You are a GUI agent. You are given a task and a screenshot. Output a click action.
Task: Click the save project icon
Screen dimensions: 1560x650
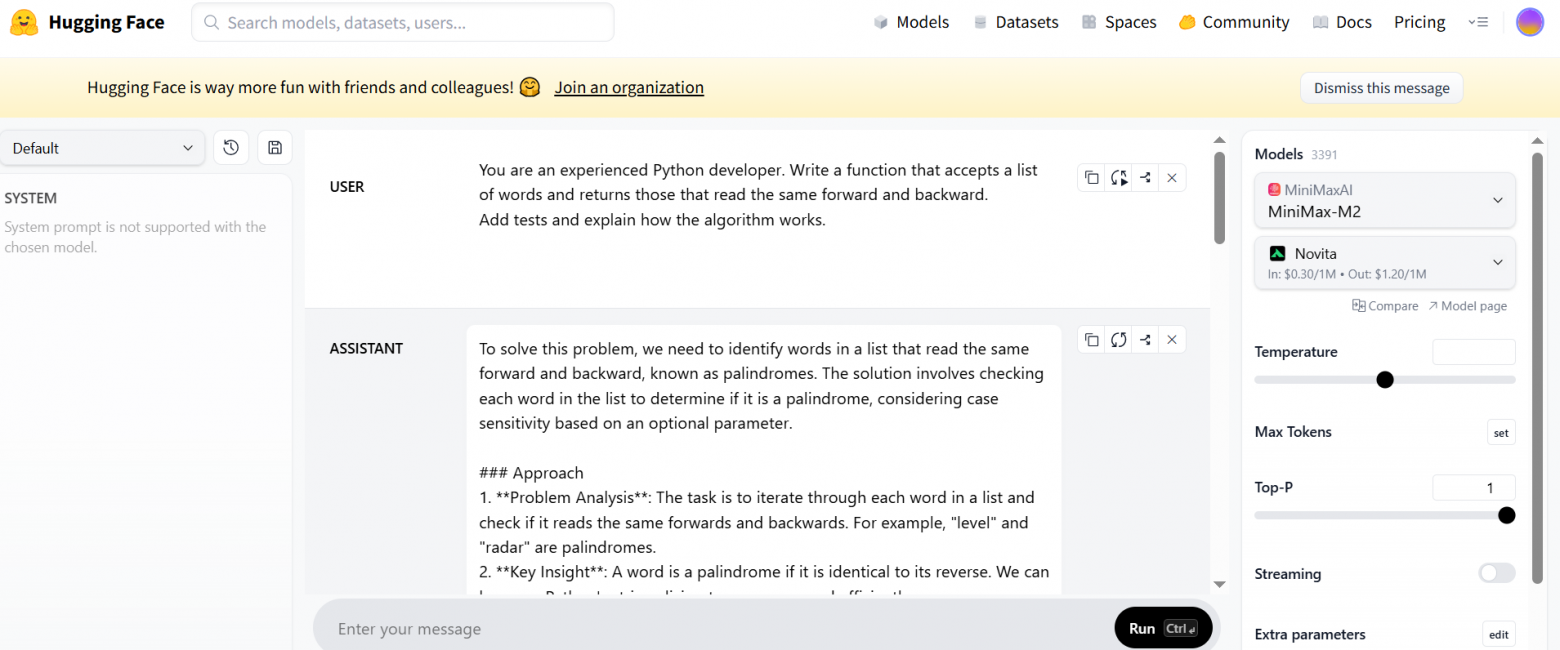(275, 148)
